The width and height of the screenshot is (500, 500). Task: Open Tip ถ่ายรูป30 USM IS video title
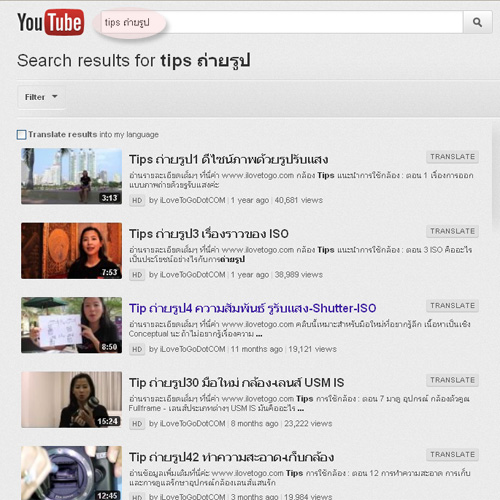pos(236,383)
